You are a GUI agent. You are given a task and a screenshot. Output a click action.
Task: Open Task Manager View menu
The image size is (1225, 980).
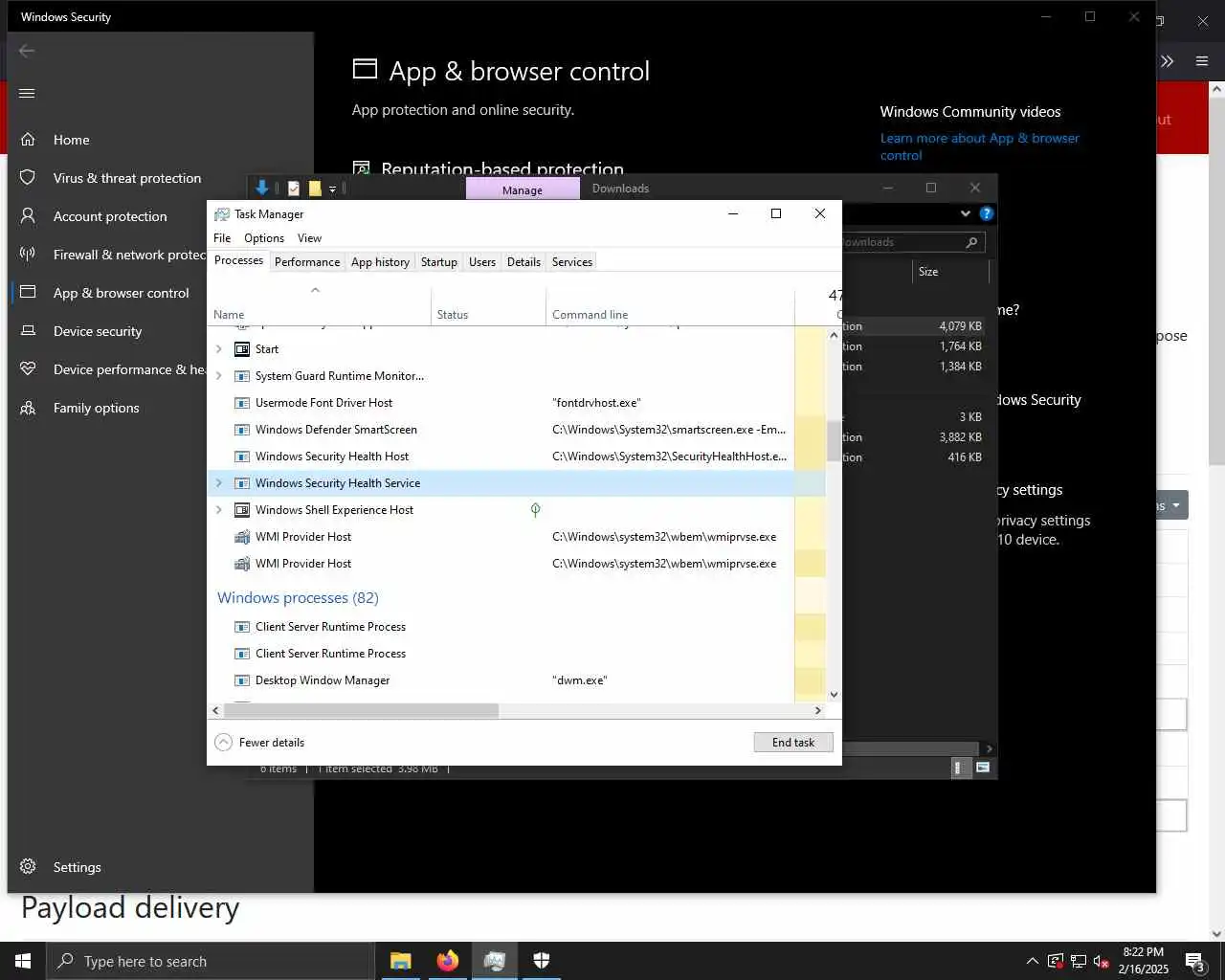[309, 238]
